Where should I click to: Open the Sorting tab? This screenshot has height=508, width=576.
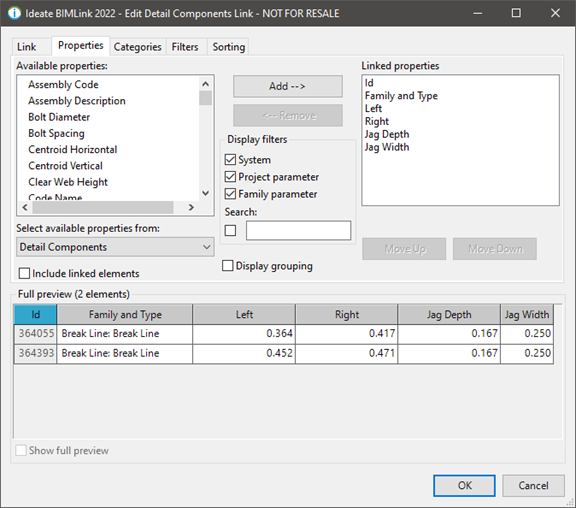[x=228, y=47]
